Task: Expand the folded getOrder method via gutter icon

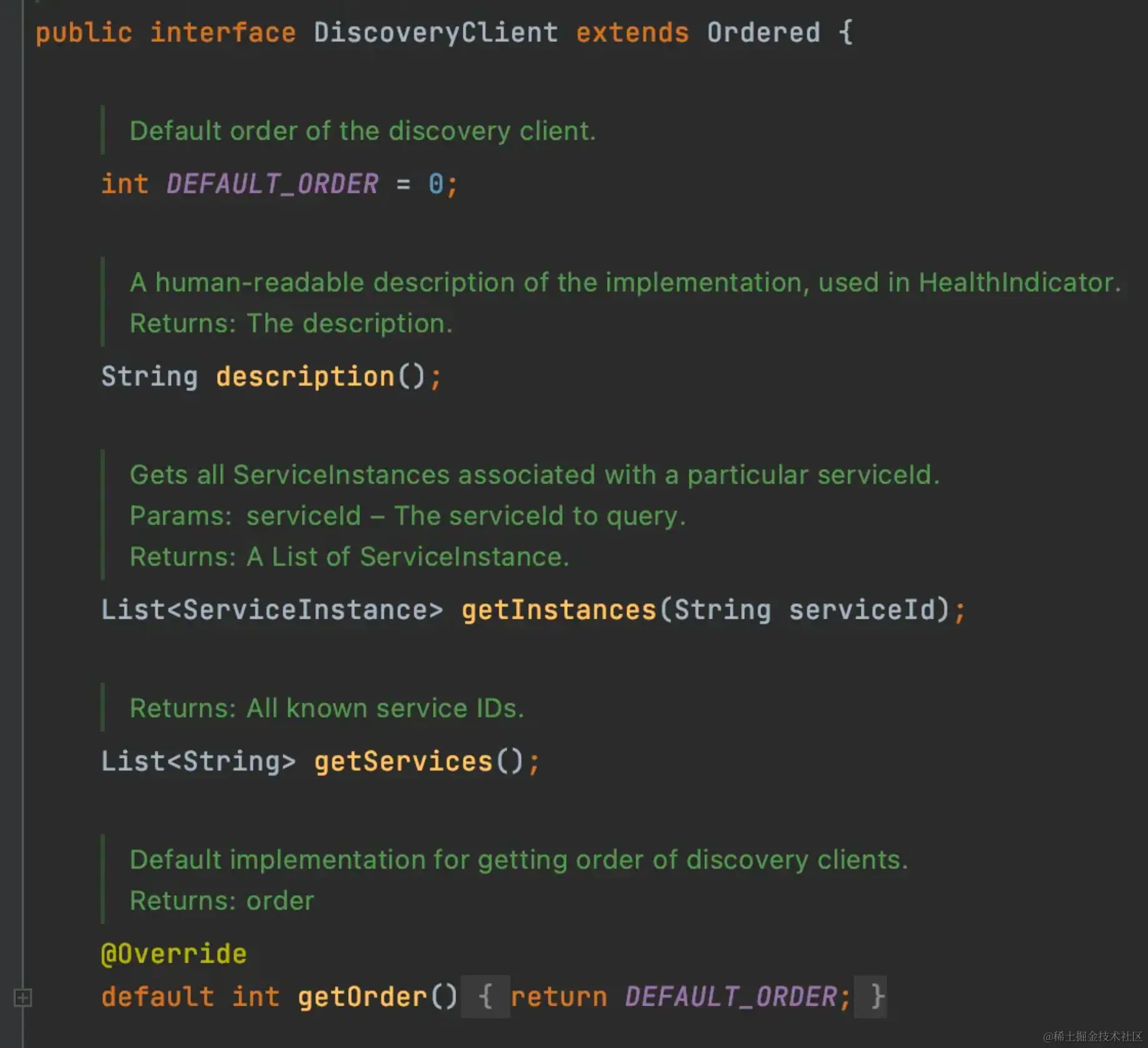Action: (22, 997)
